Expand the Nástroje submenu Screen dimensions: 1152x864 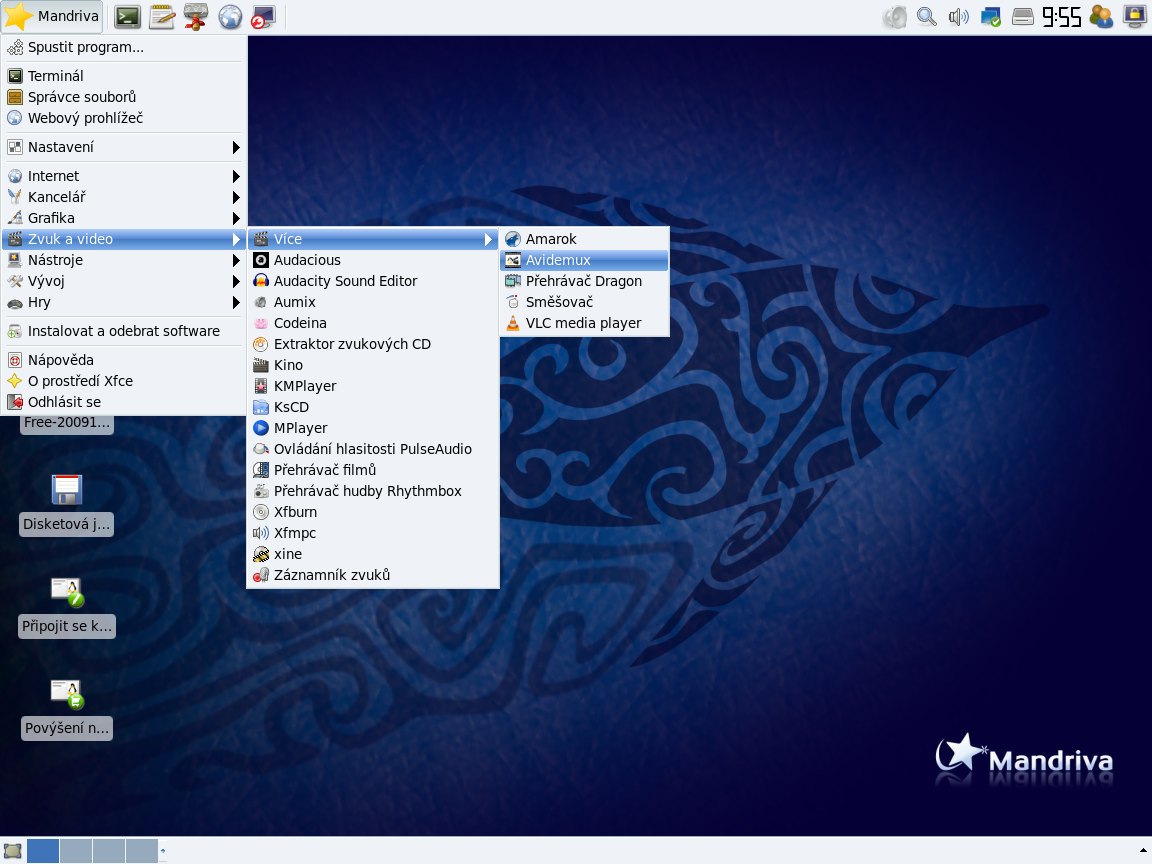(x=123, y=260)
